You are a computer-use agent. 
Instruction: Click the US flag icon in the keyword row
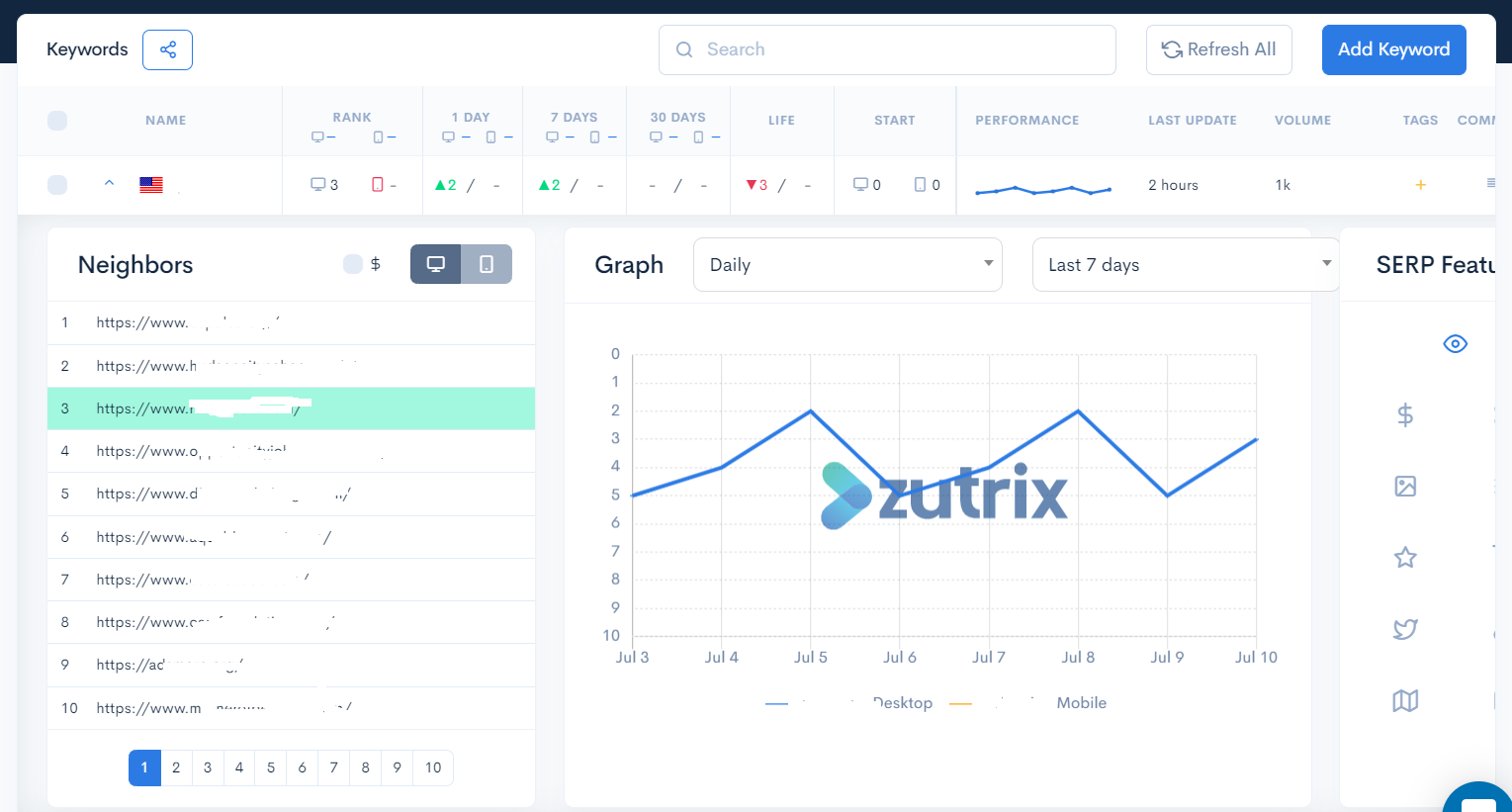point(151,185)
